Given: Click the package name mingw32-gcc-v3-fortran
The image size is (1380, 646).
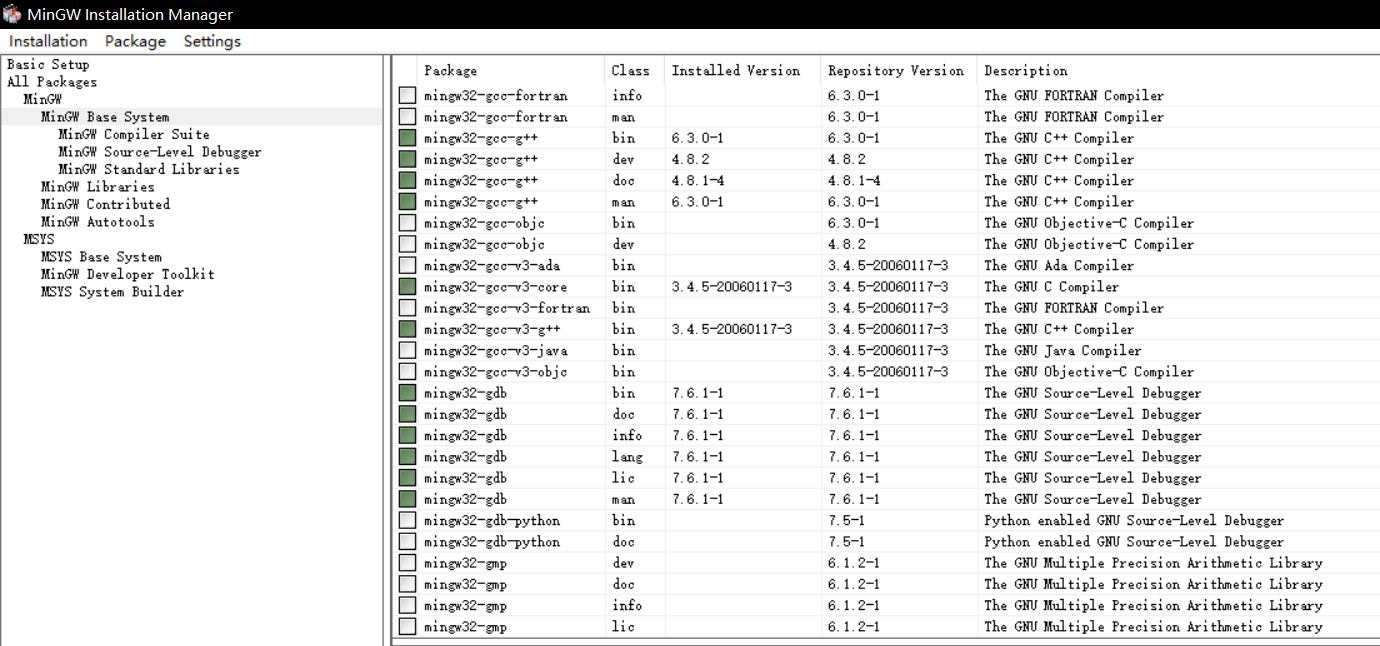Looking at the screenshot, I should [507, 308].
